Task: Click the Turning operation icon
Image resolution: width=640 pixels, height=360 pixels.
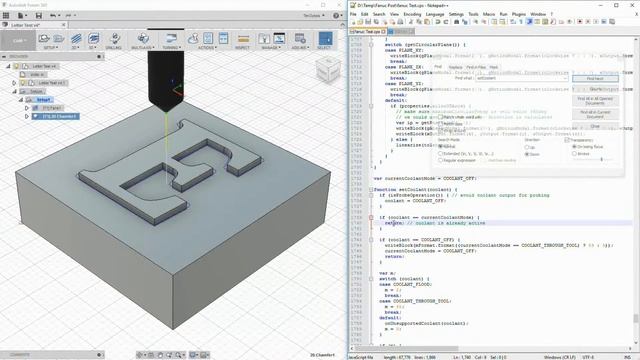Action: (171, 38)
